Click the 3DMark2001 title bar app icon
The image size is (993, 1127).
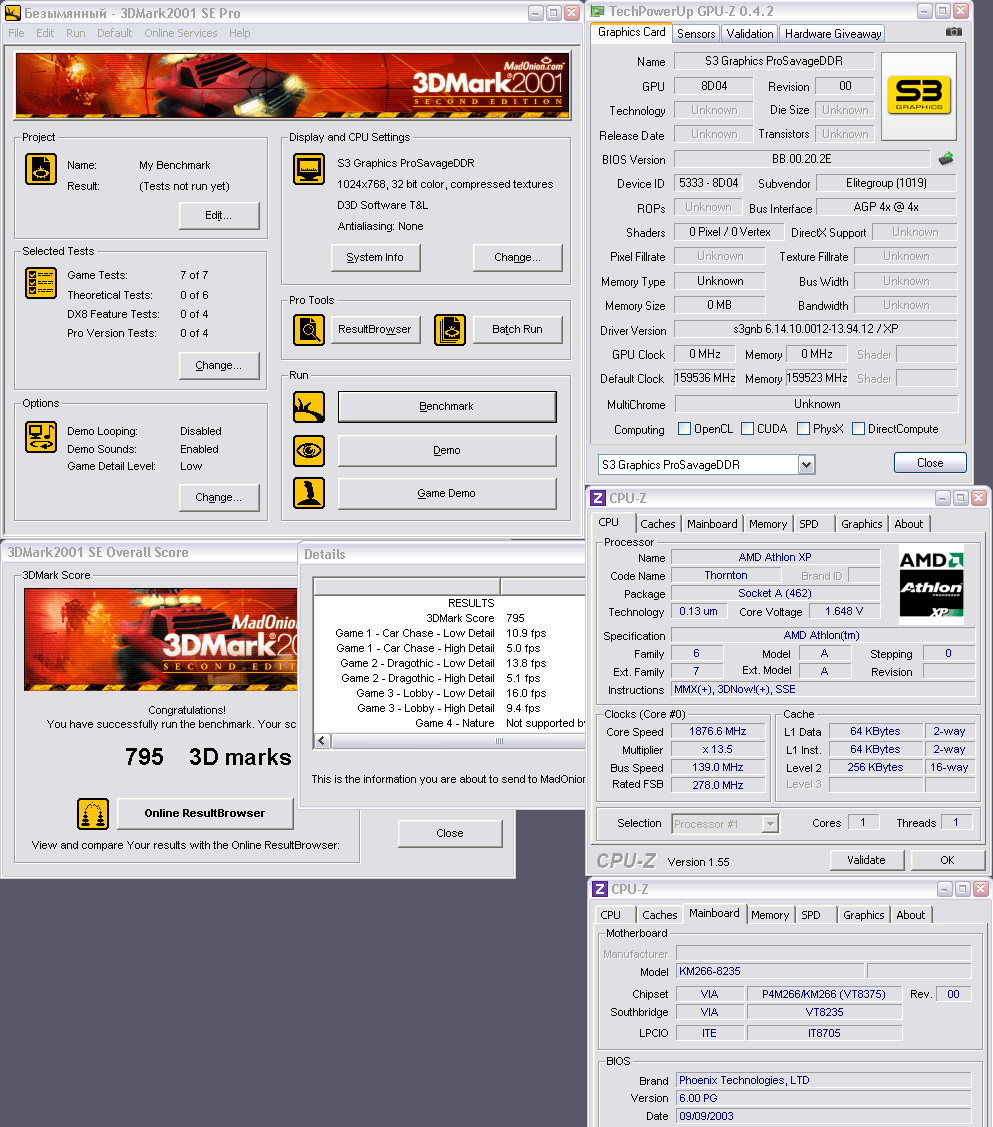point(12,12)
